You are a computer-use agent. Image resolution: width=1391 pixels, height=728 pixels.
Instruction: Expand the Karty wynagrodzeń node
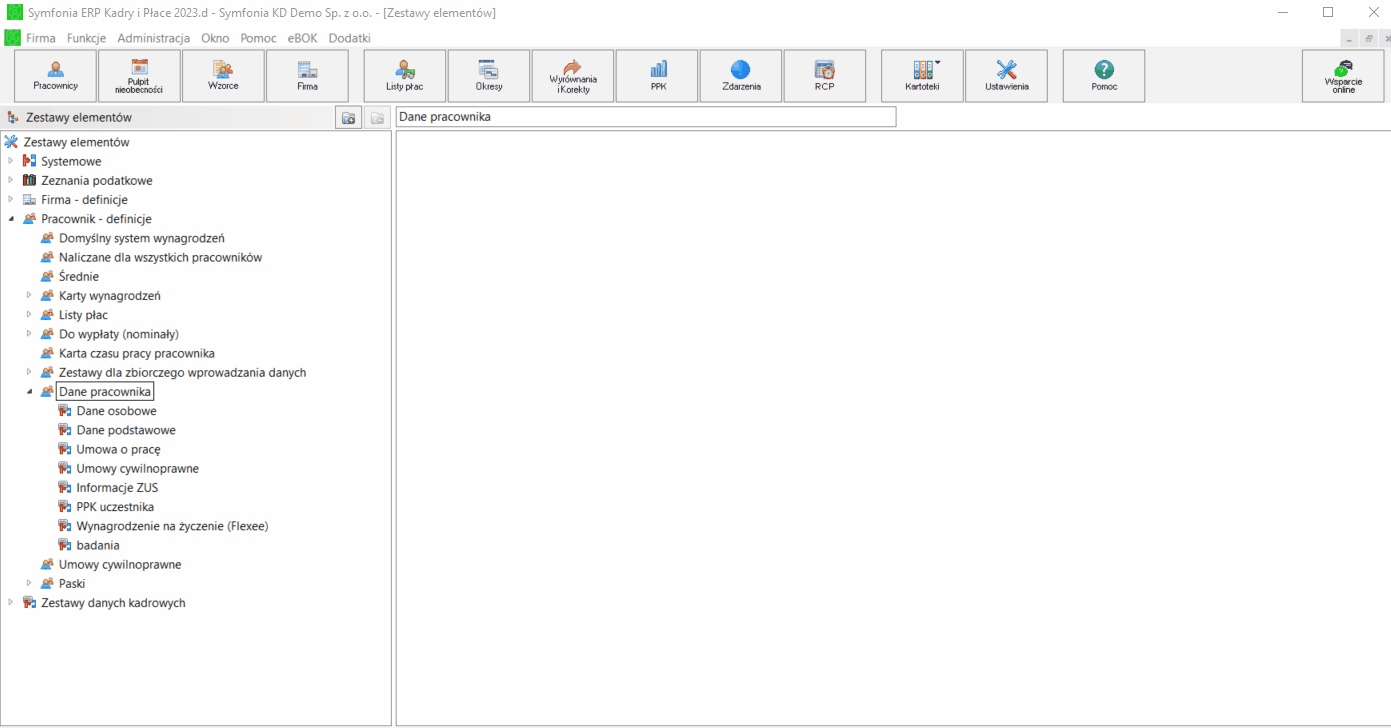pos(29,296)
